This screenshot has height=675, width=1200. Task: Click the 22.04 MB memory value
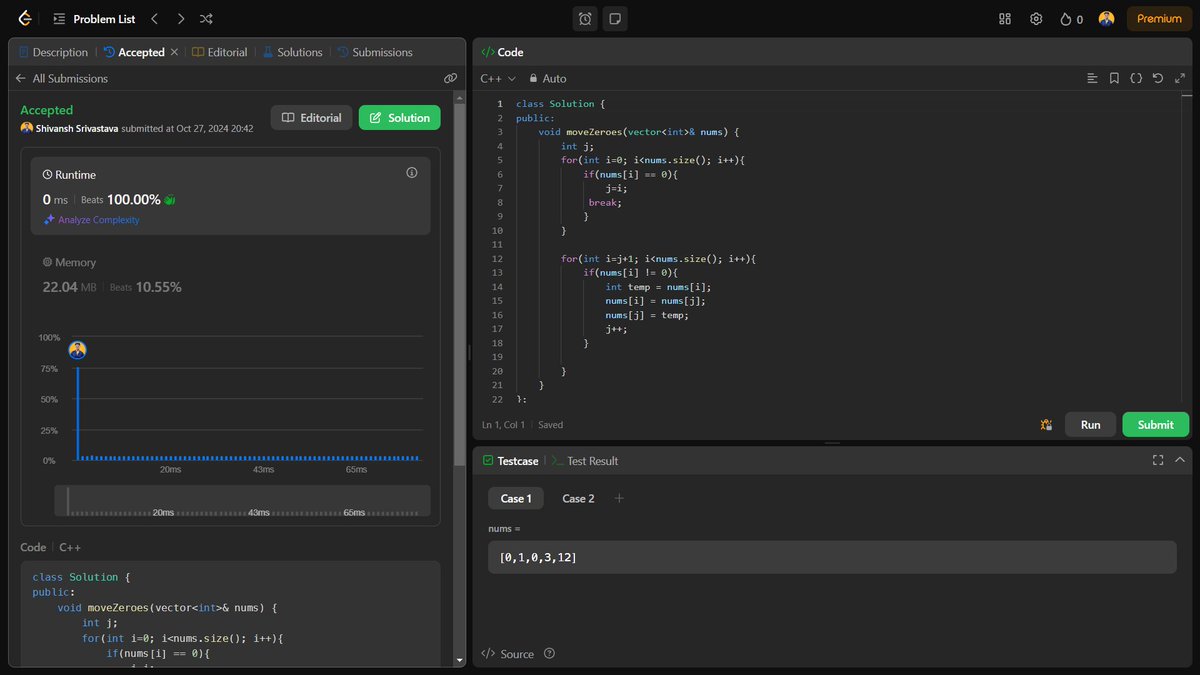(x=70, y=287)
